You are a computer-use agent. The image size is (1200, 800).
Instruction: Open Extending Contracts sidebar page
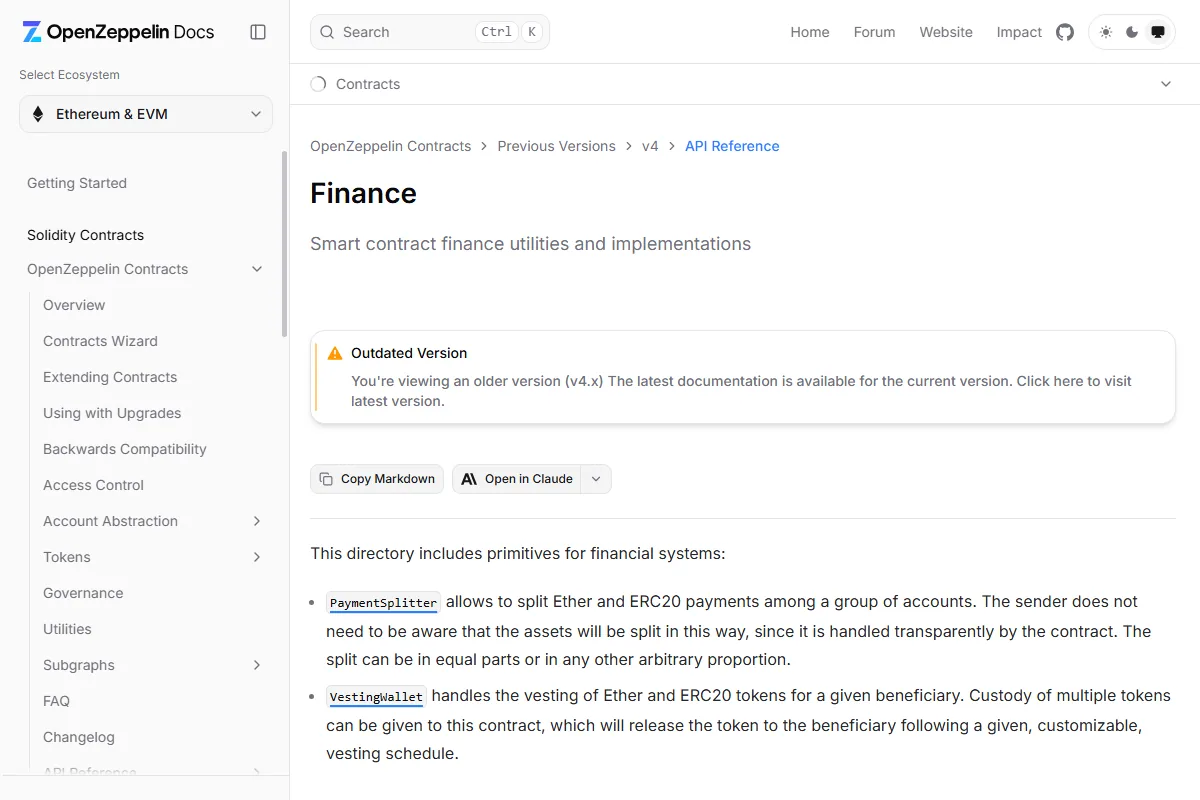(110, 377)
